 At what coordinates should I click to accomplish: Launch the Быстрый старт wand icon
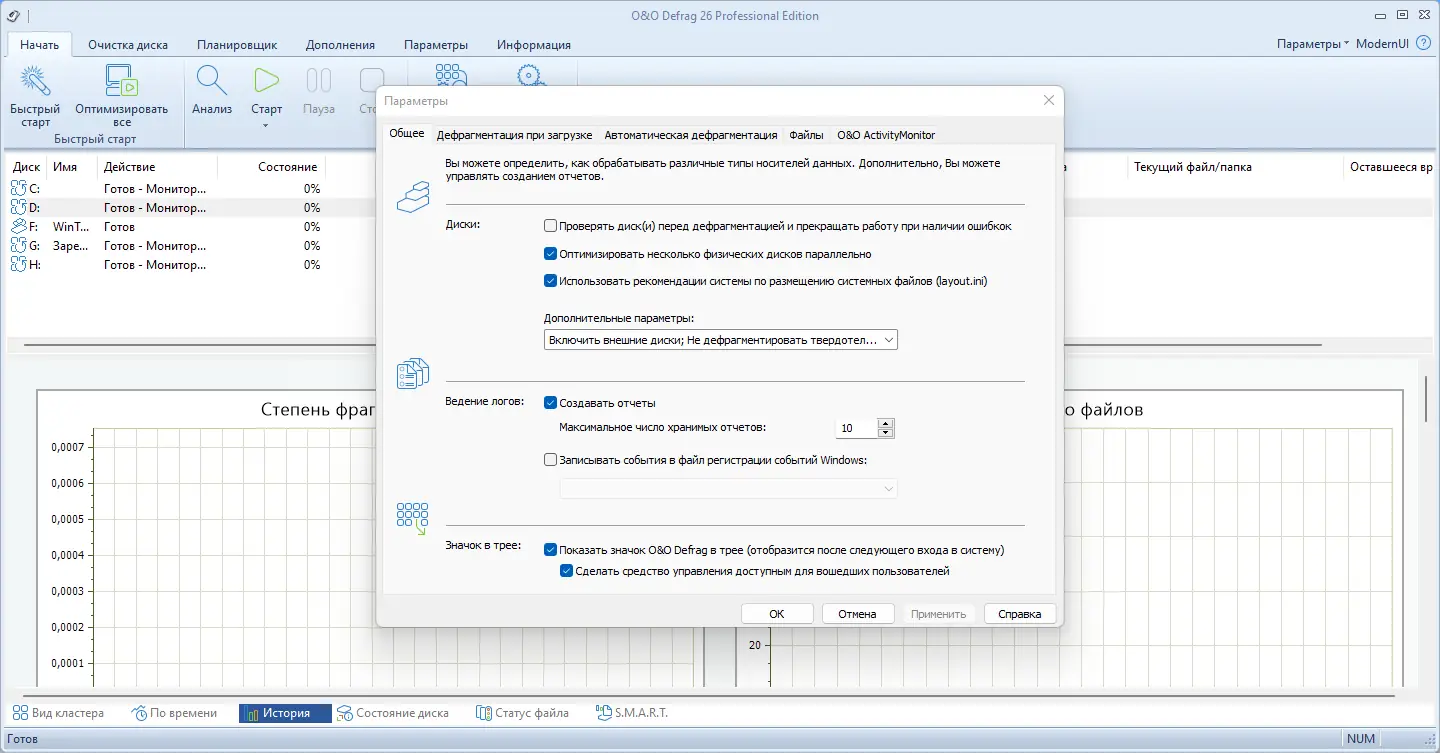pos(35,81)
